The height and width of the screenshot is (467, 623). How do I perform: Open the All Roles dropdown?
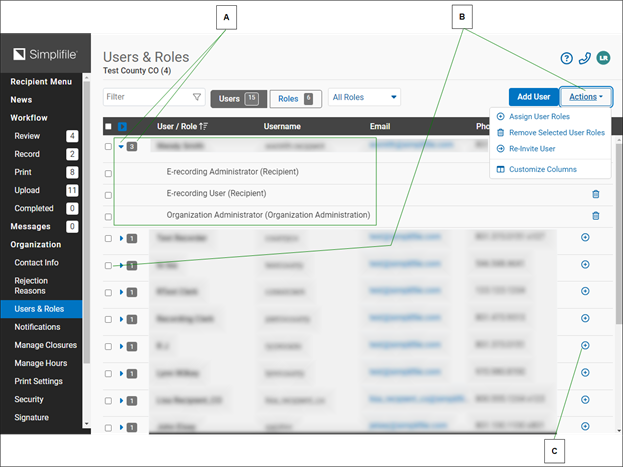pyautogui.click(x=364, y=97)
